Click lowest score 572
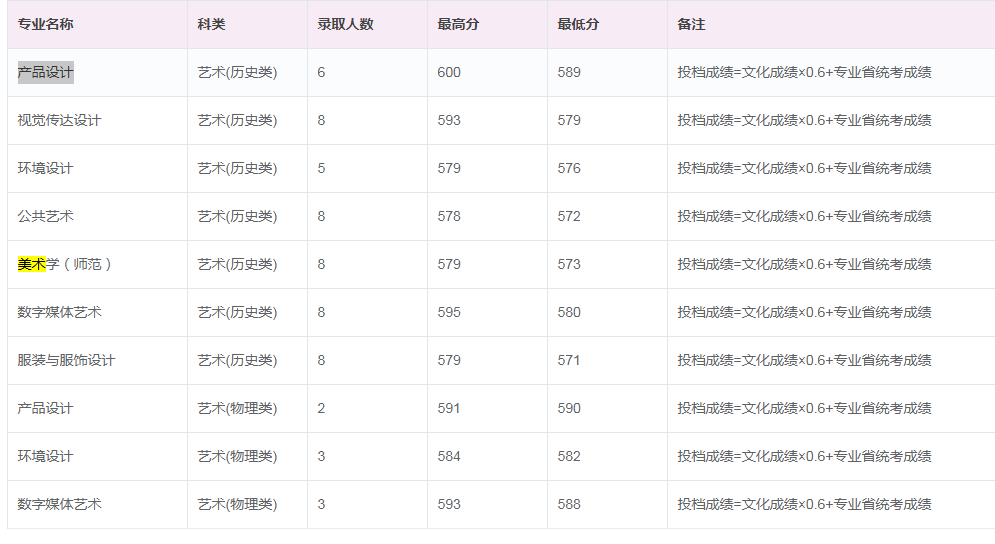995x544 pixels. pos(569,216)
